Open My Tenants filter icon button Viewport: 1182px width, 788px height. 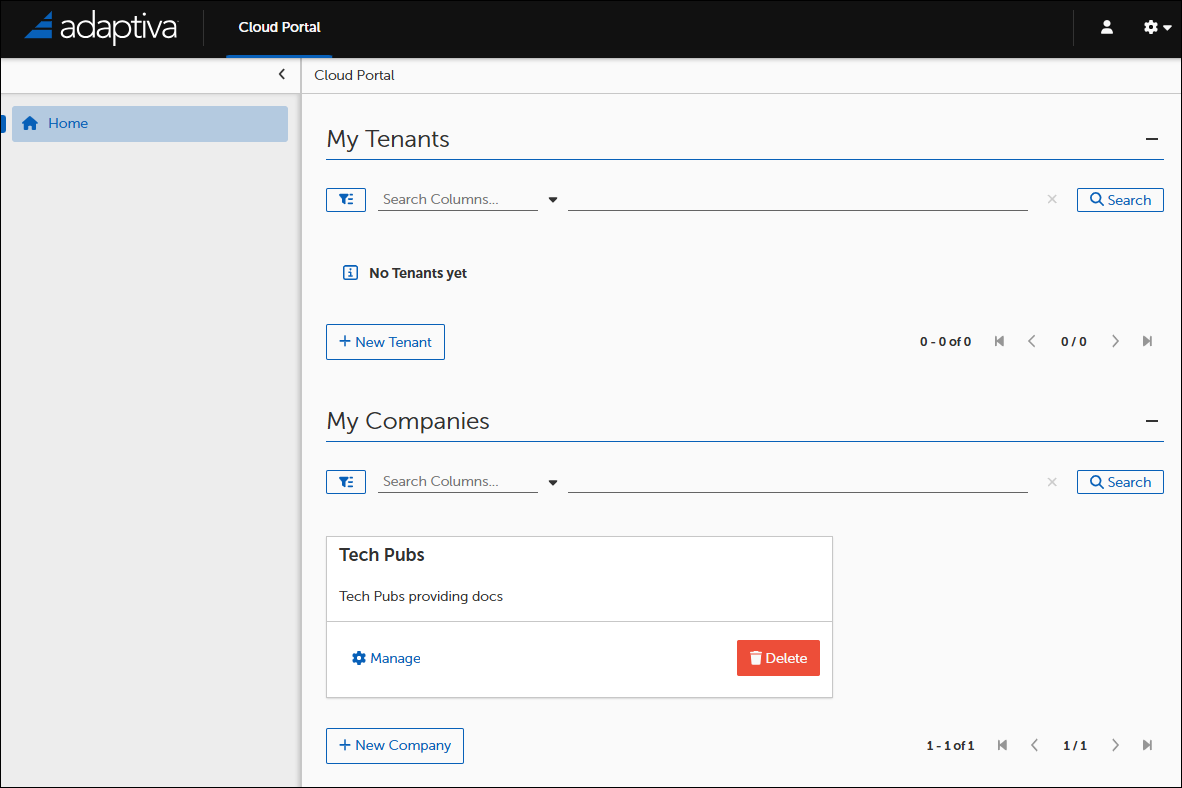[346, 200]
